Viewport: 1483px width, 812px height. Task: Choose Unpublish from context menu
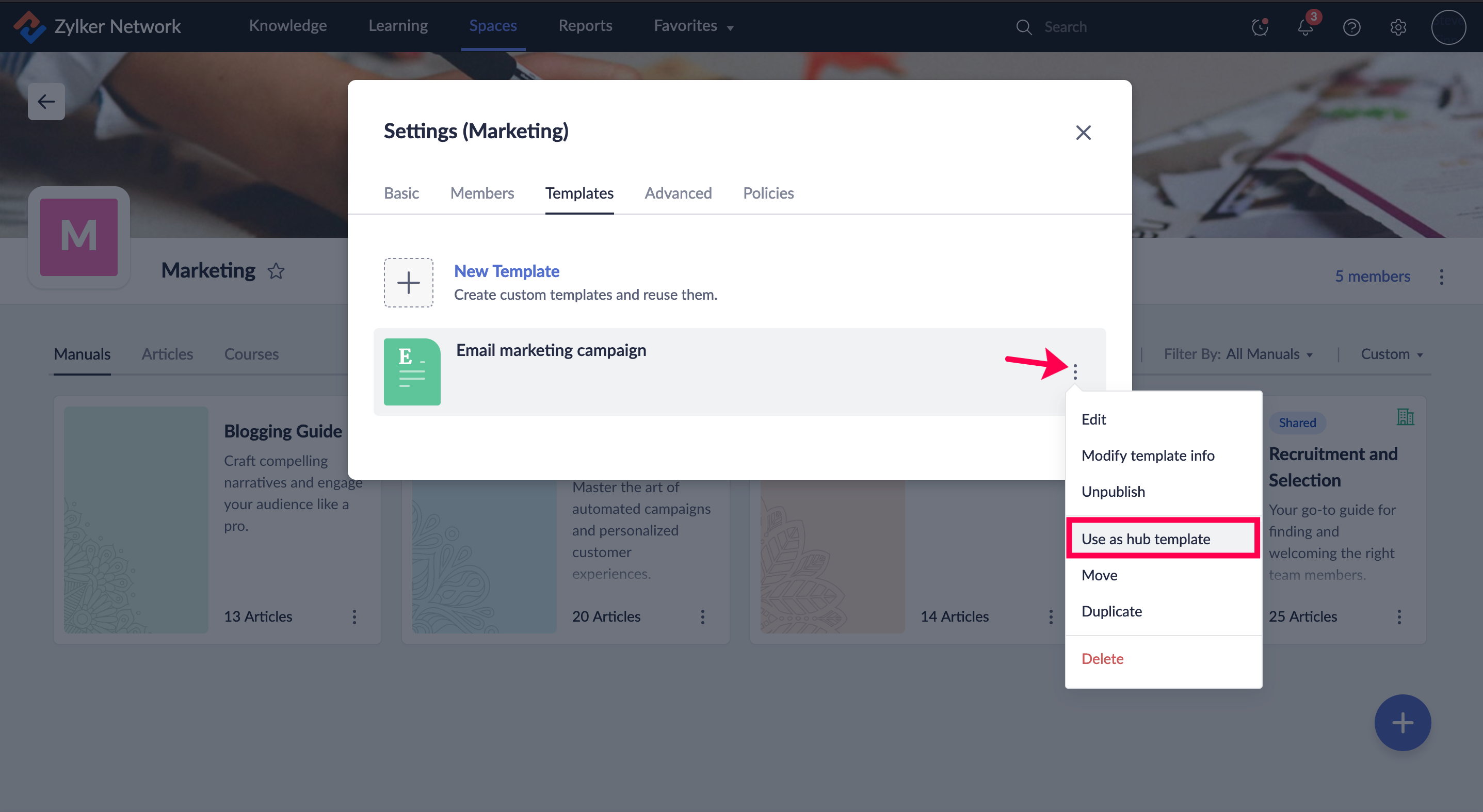tap(1113, 492)
